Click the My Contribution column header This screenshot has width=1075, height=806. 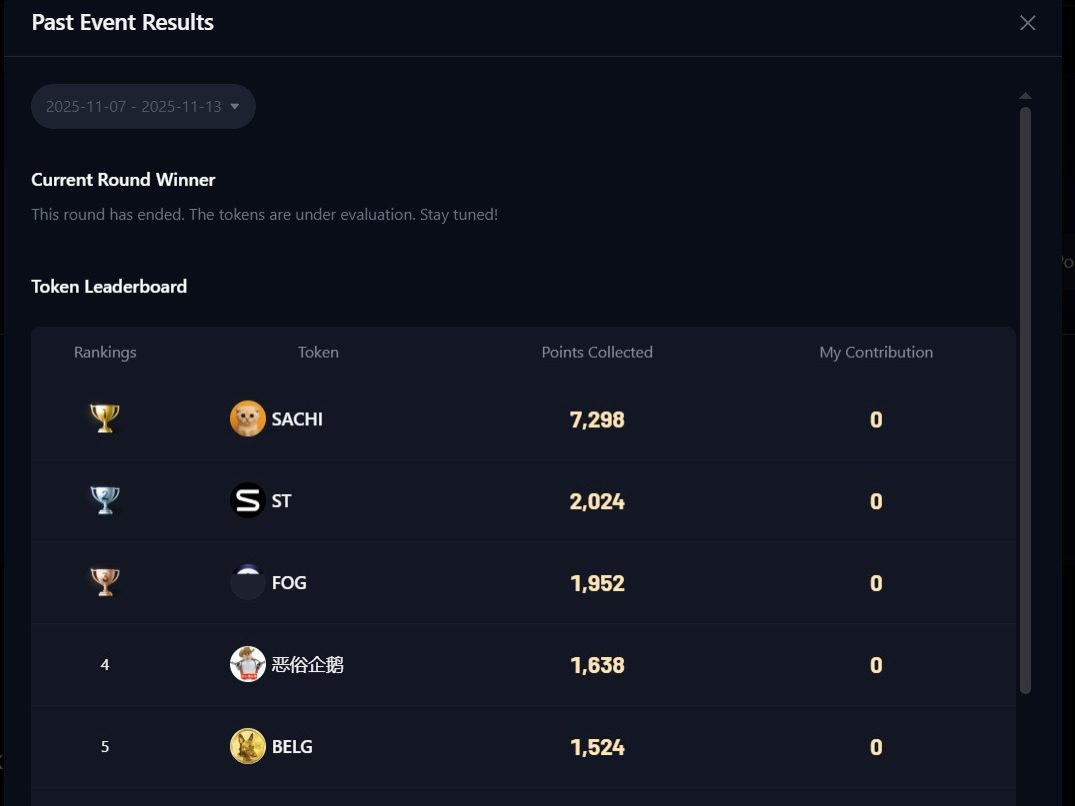(876, 352)
